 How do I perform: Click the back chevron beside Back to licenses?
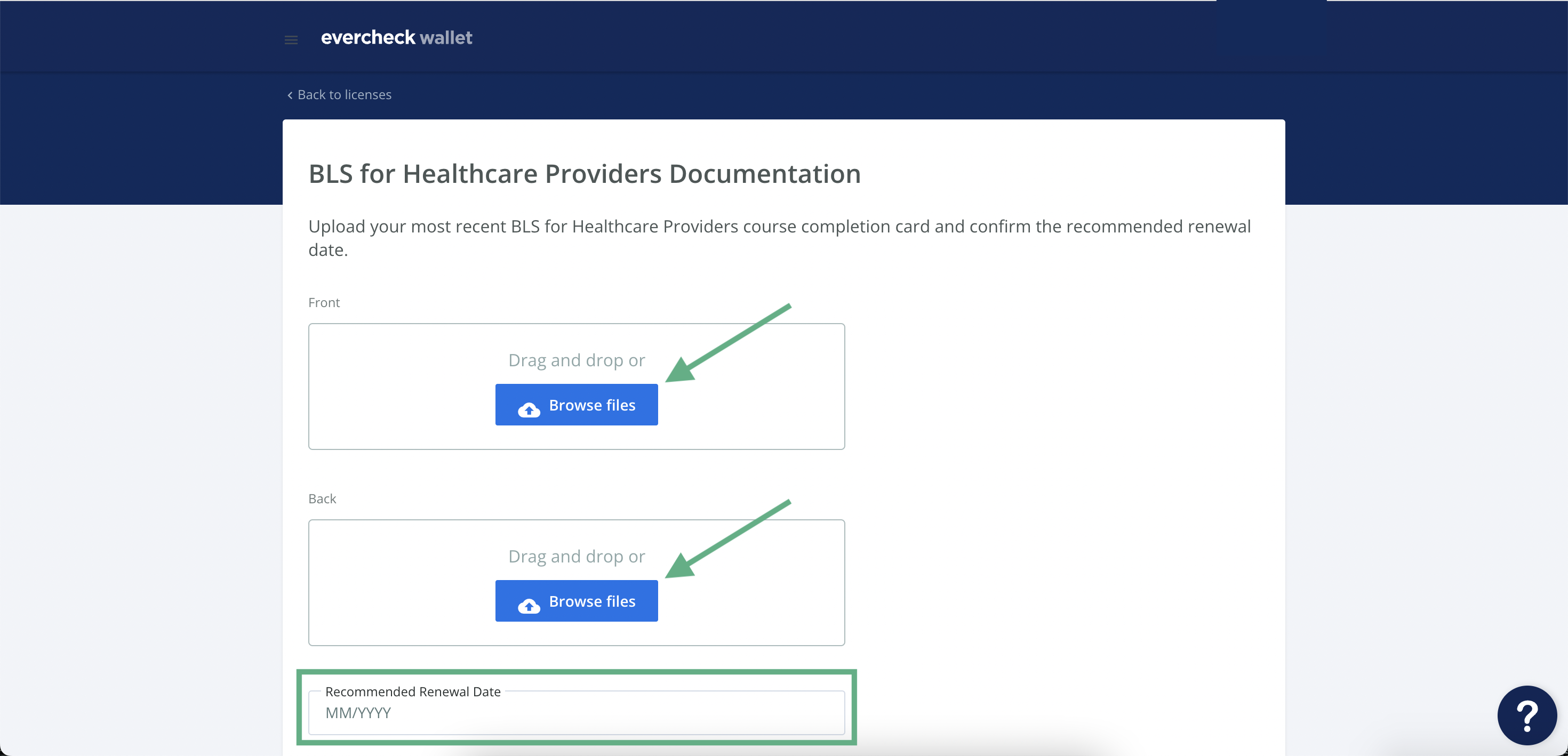point(289,95)
